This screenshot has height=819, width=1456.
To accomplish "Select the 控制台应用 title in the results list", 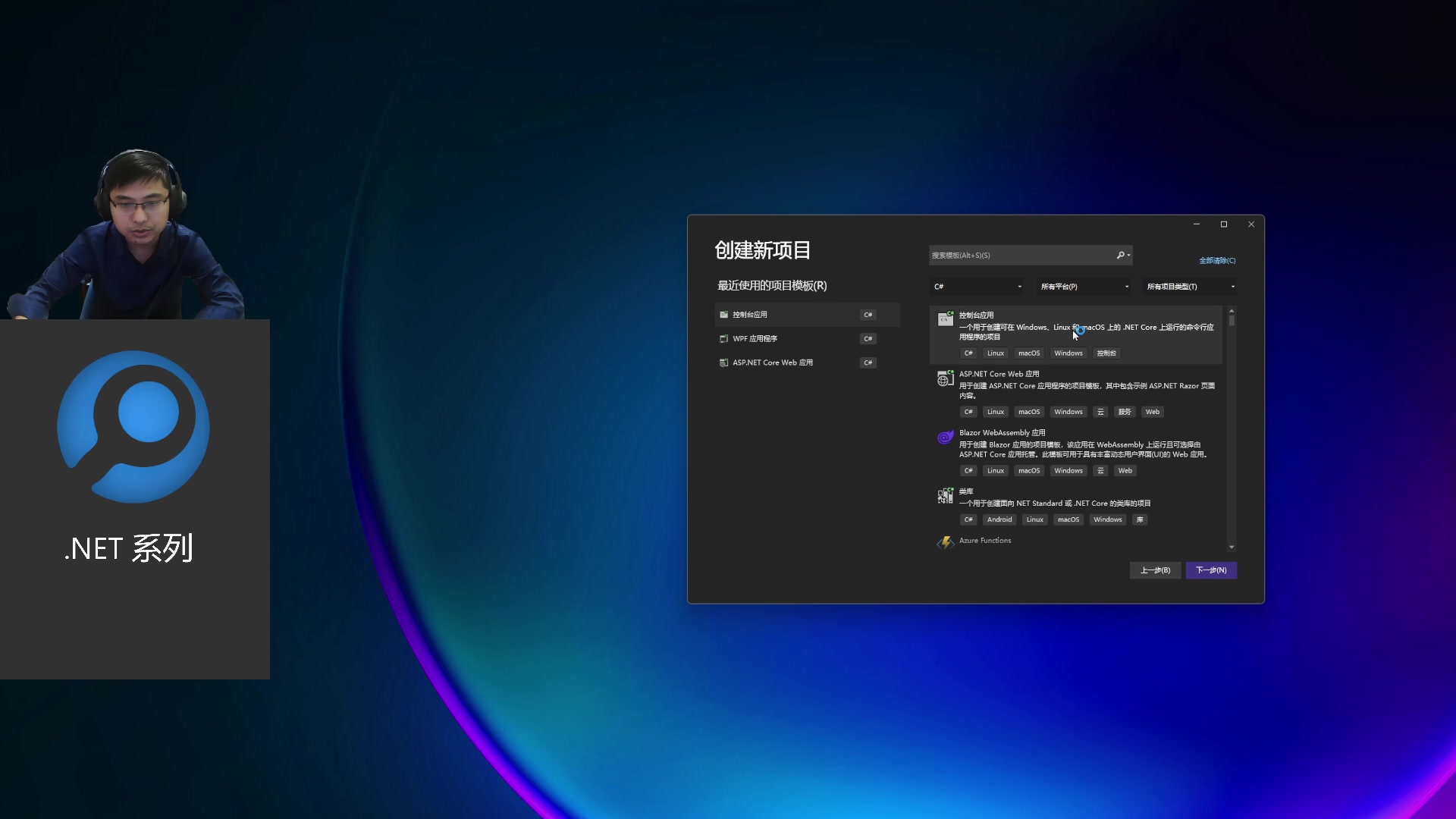I will point(976,315).
